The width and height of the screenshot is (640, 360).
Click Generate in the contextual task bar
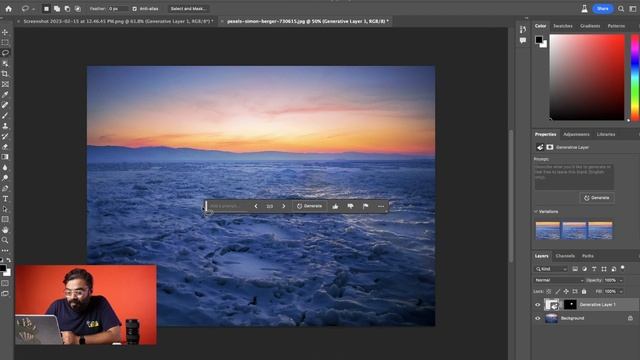[309, 206]
